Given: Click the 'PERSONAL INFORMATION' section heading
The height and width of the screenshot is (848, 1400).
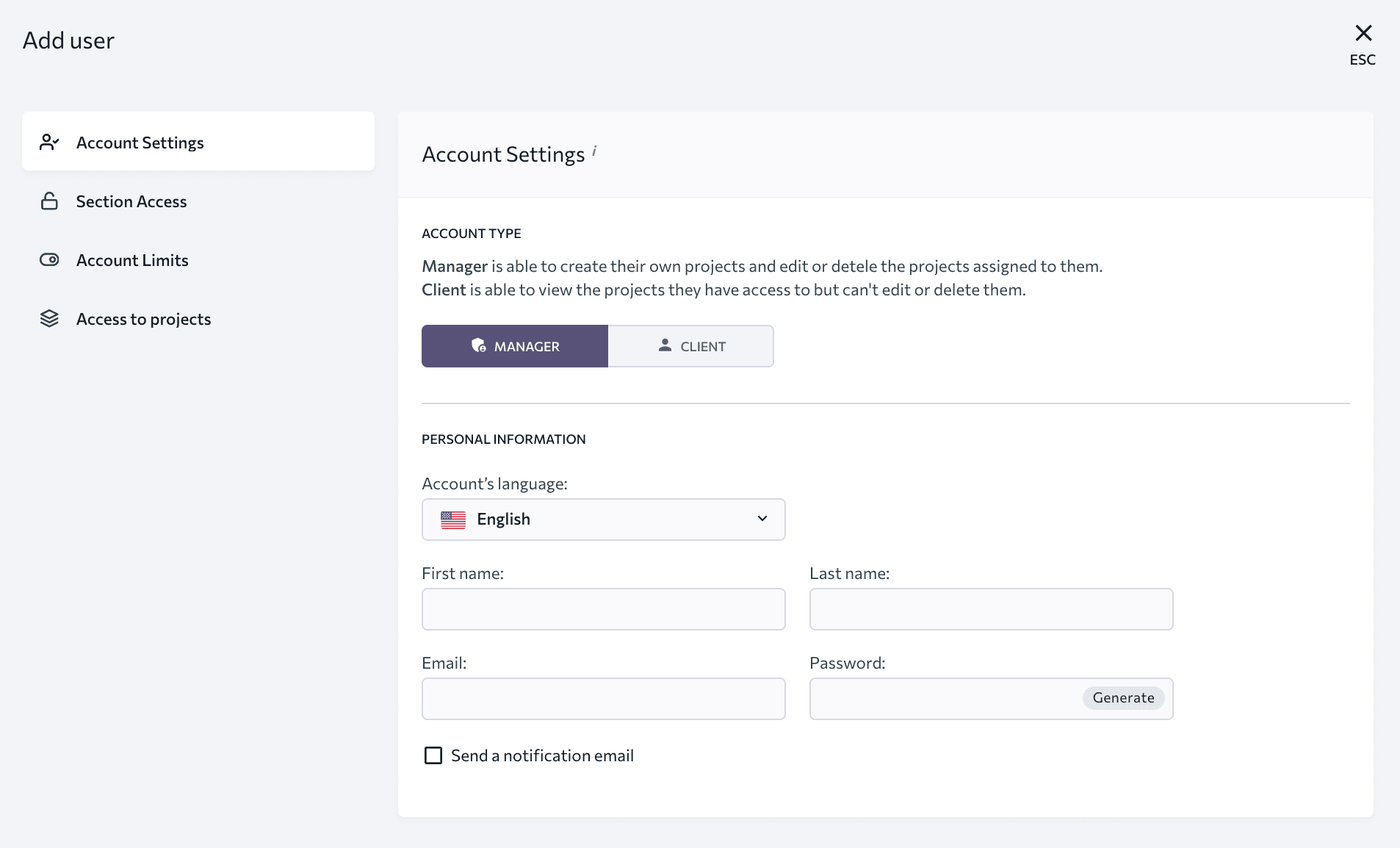Looking at the screenshot, I should pos(504,439).
